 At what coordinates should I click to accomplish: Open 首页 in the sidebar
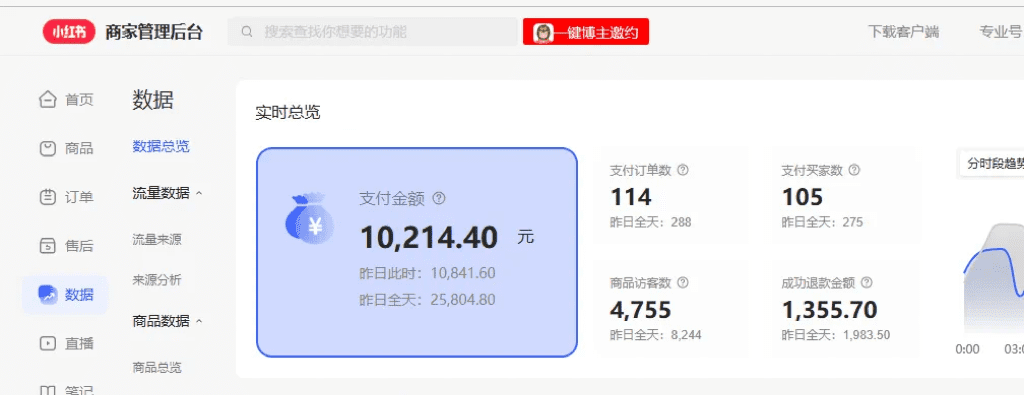click(x=65, y=99)
